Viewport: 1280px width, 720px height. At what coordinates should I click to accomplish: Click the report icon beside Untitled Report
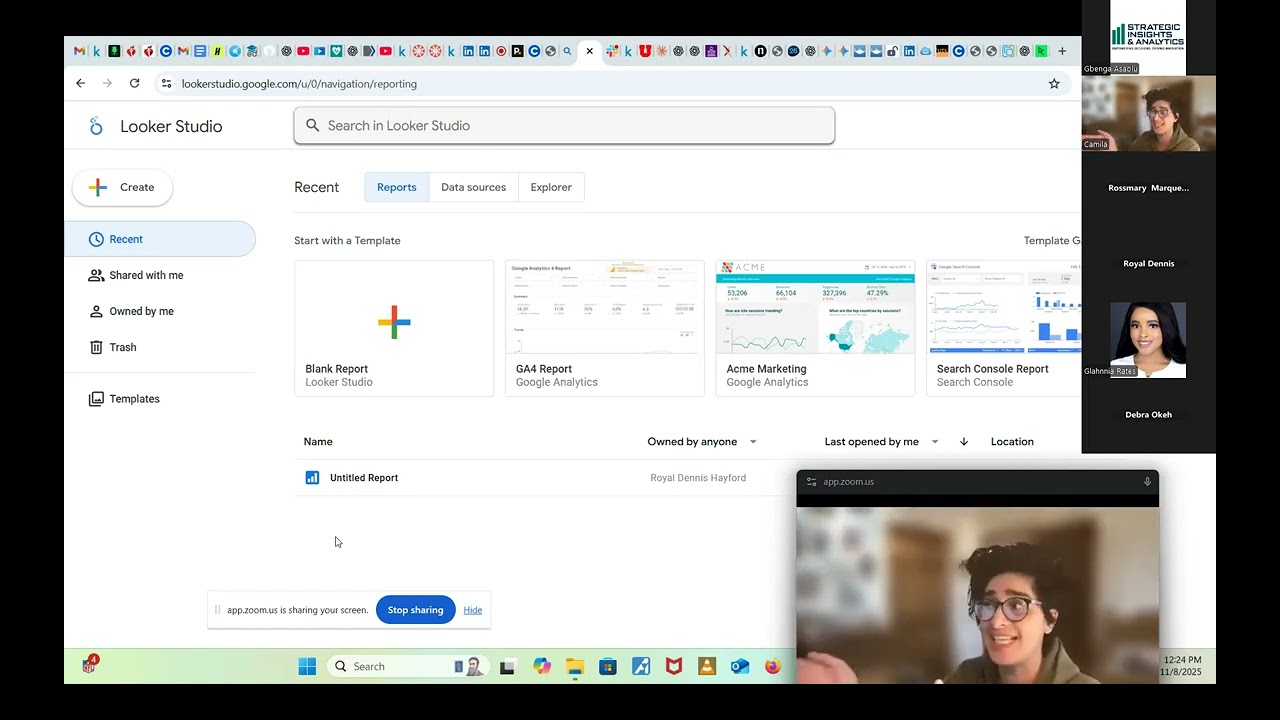[x=312, y=478]
